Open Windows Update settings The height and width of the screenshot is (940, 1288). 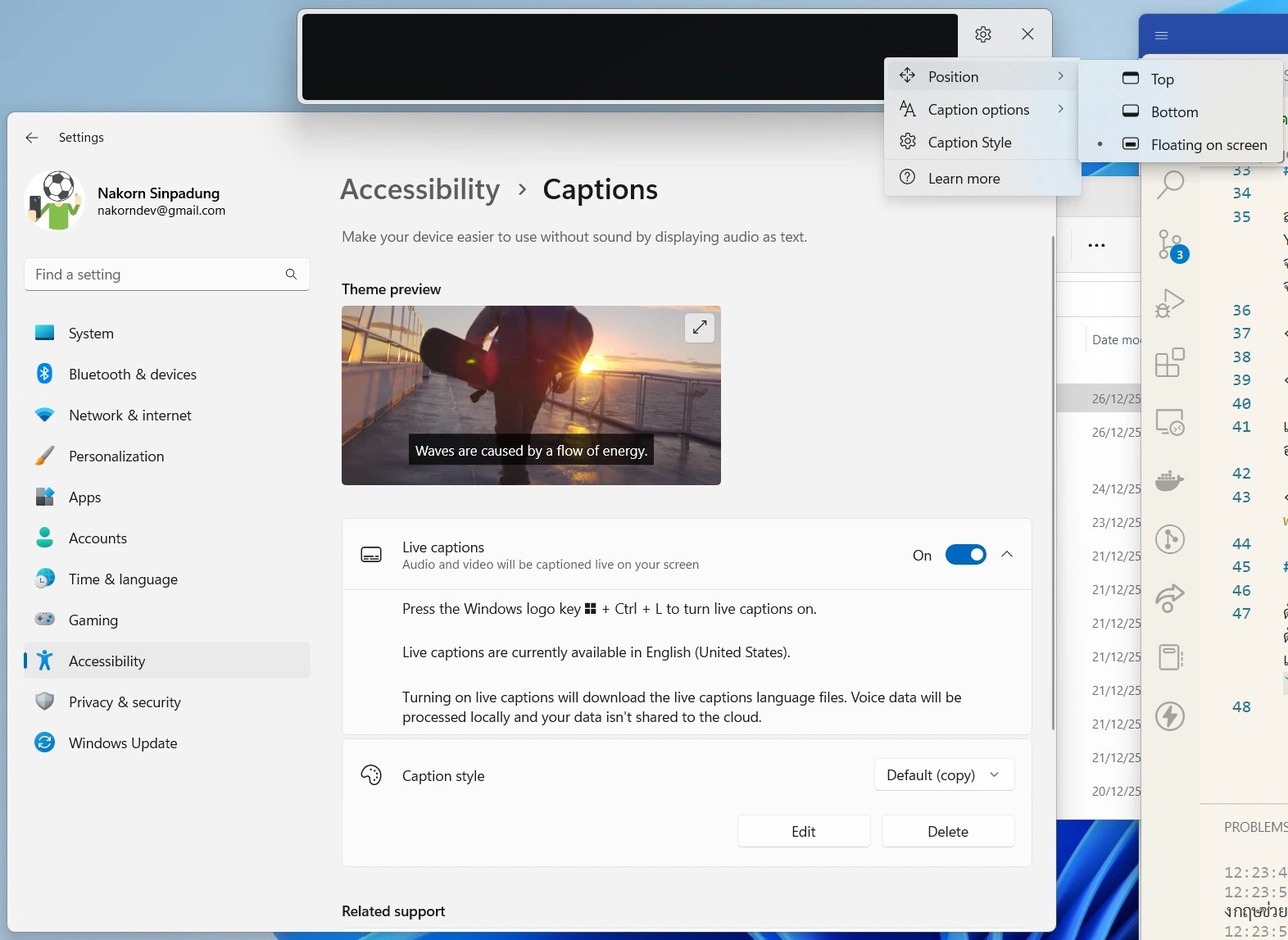click(167, 742)
